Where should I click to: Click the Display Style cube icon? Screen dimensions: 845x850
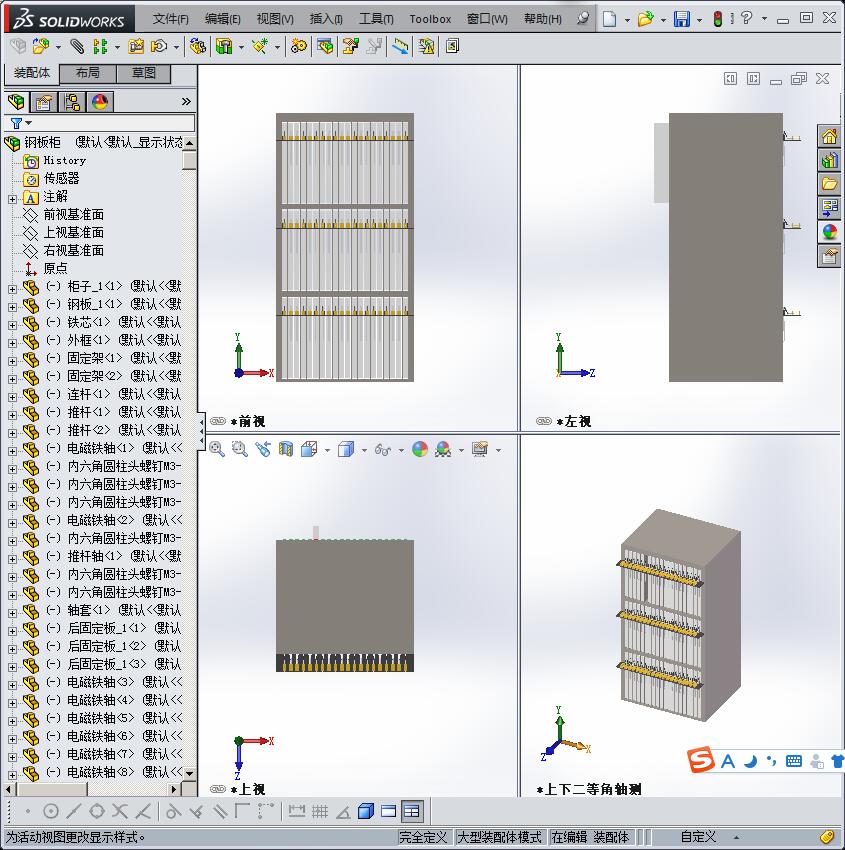pyautogui.click(x=346, y=449)
